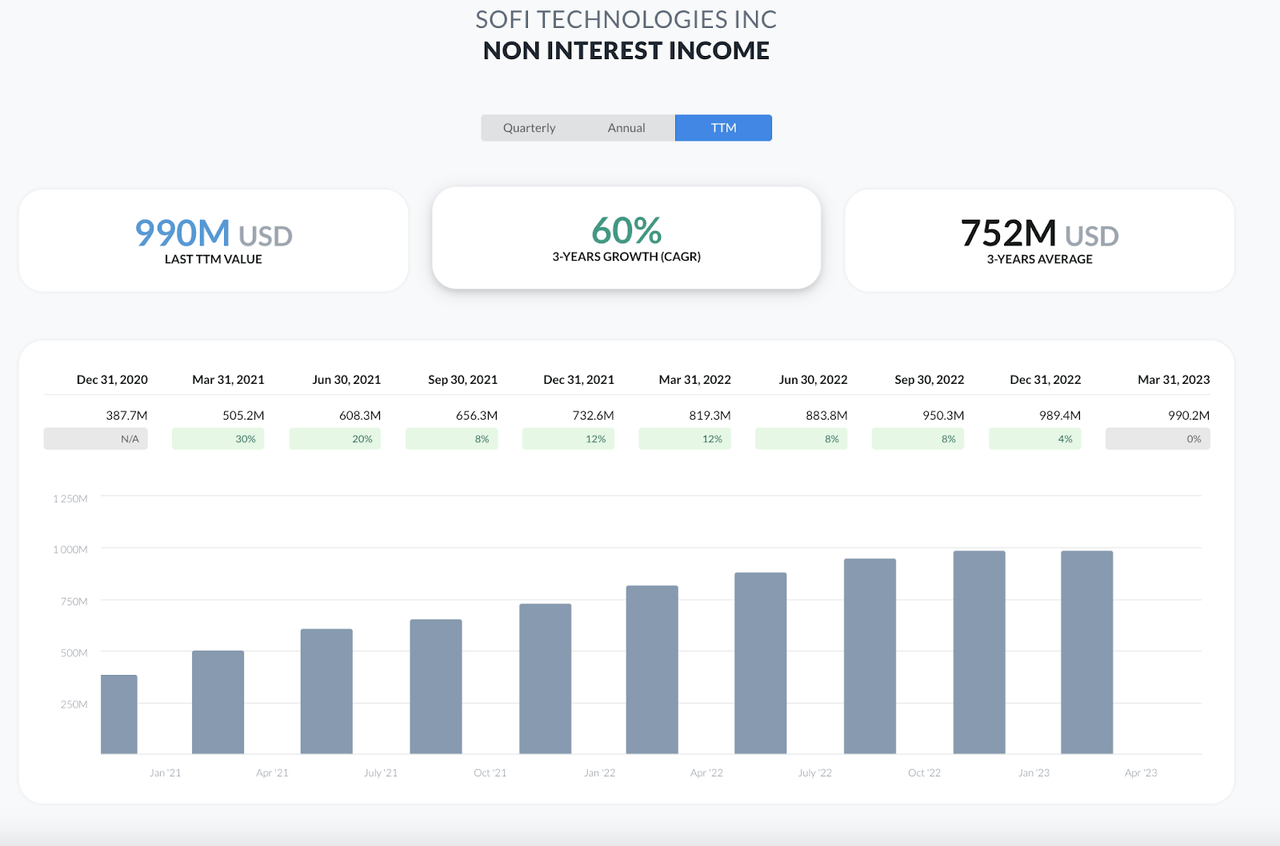1280x846 pixels.
Task: Click the Dec 31, 2022 column header
Action: (1045, 380)
